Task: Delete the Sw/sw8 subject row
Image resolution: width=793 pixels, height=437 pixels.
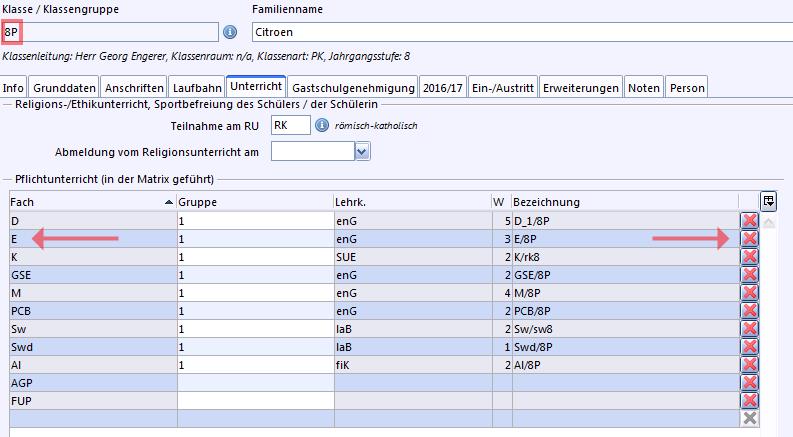Action: [x=750, y=329]
